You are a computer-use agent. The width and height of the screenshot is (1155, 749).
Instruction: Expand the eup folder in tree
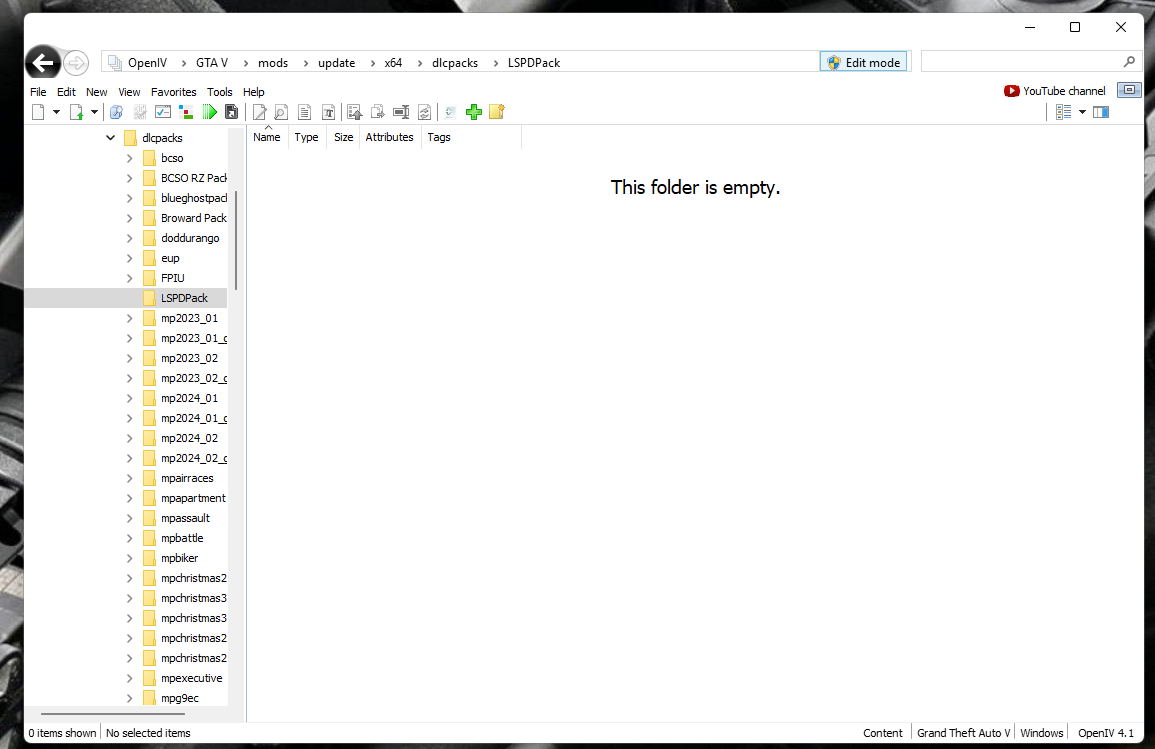(130, 259)
